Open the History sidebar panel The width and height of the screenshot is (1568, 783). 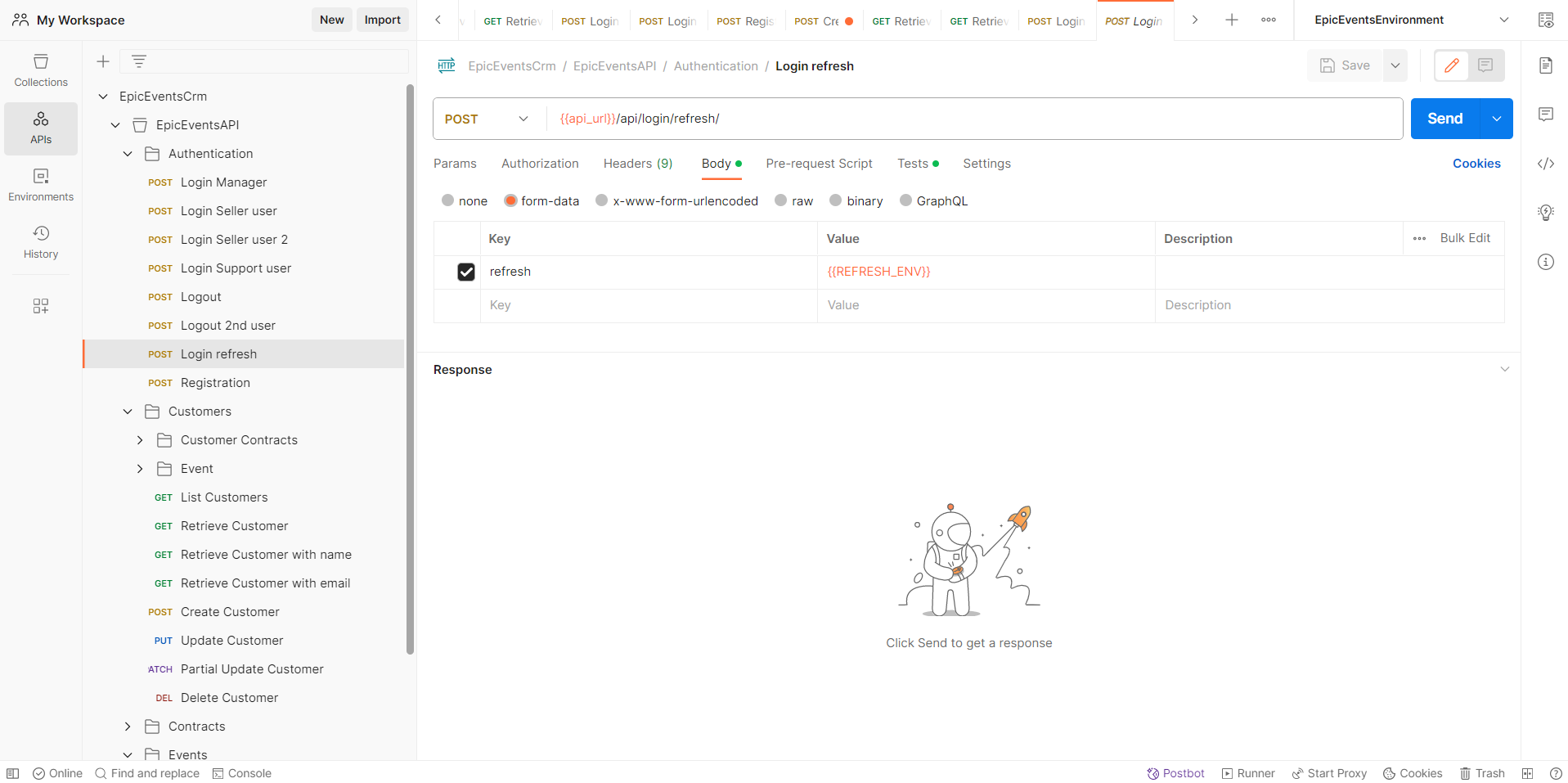point(41,243)
